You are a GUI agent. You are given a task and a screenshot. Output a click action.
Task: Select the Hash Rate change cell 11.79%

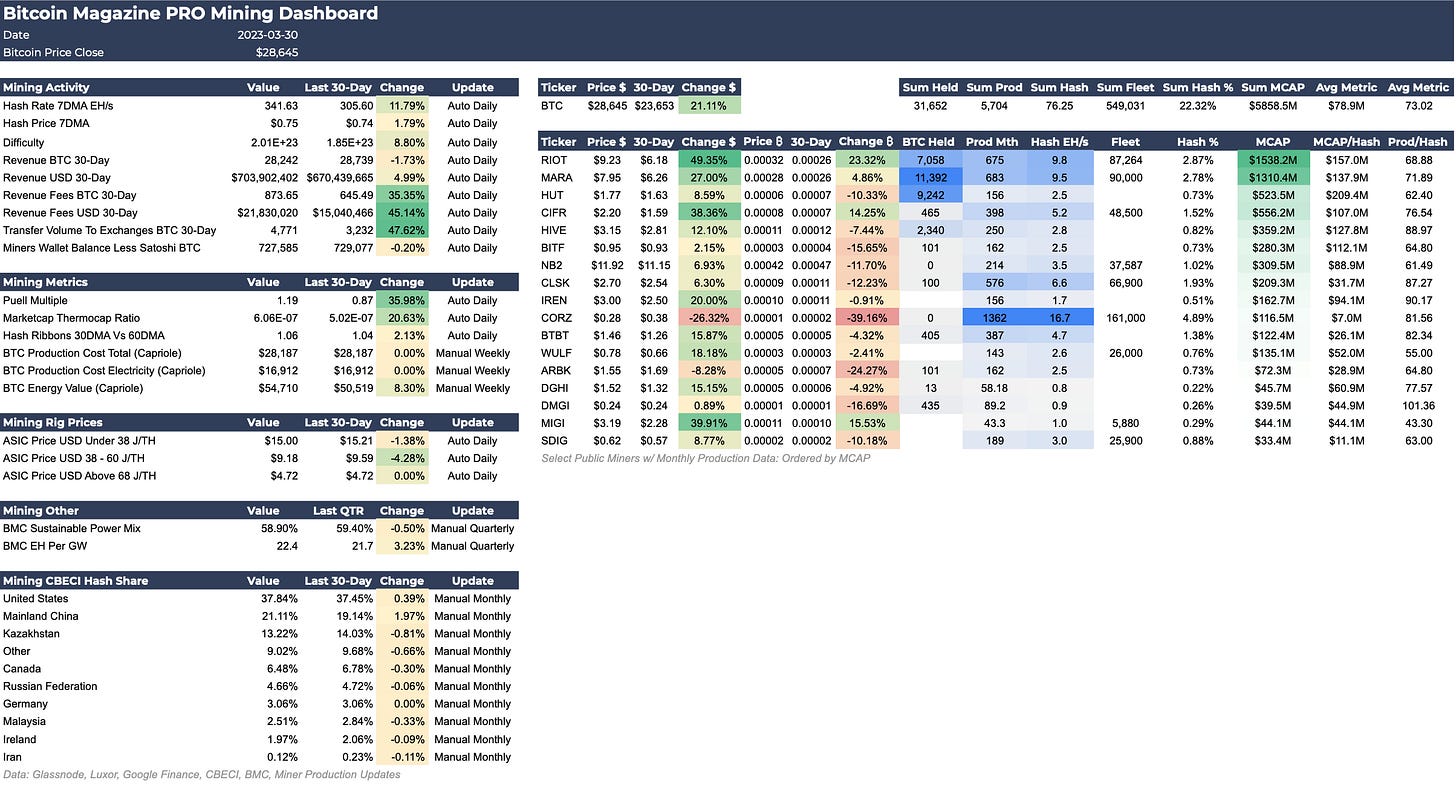click(402, 105)
